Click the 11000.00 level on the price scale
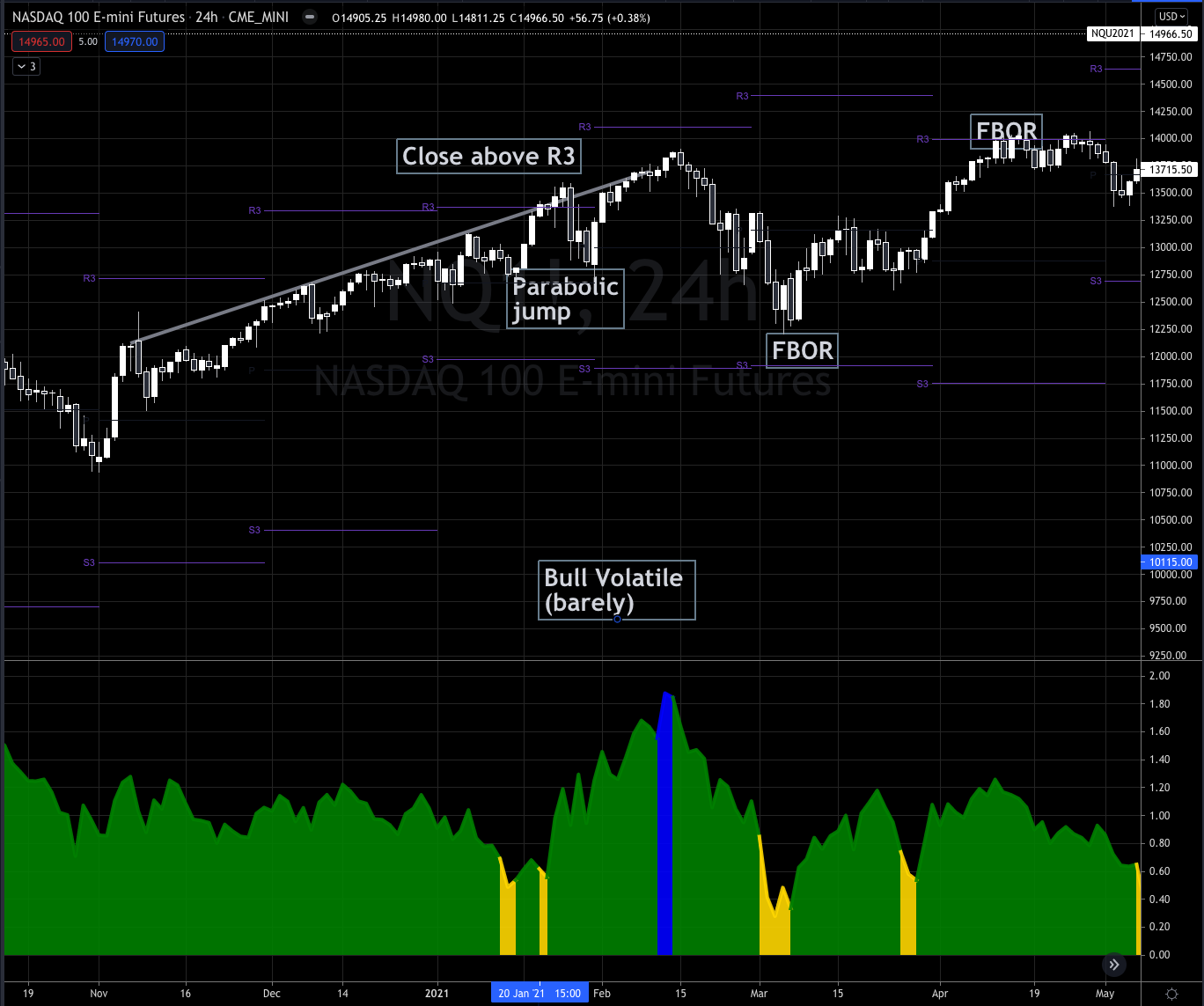Viewport: 1204px width, 1006px height. (1170, 466)
